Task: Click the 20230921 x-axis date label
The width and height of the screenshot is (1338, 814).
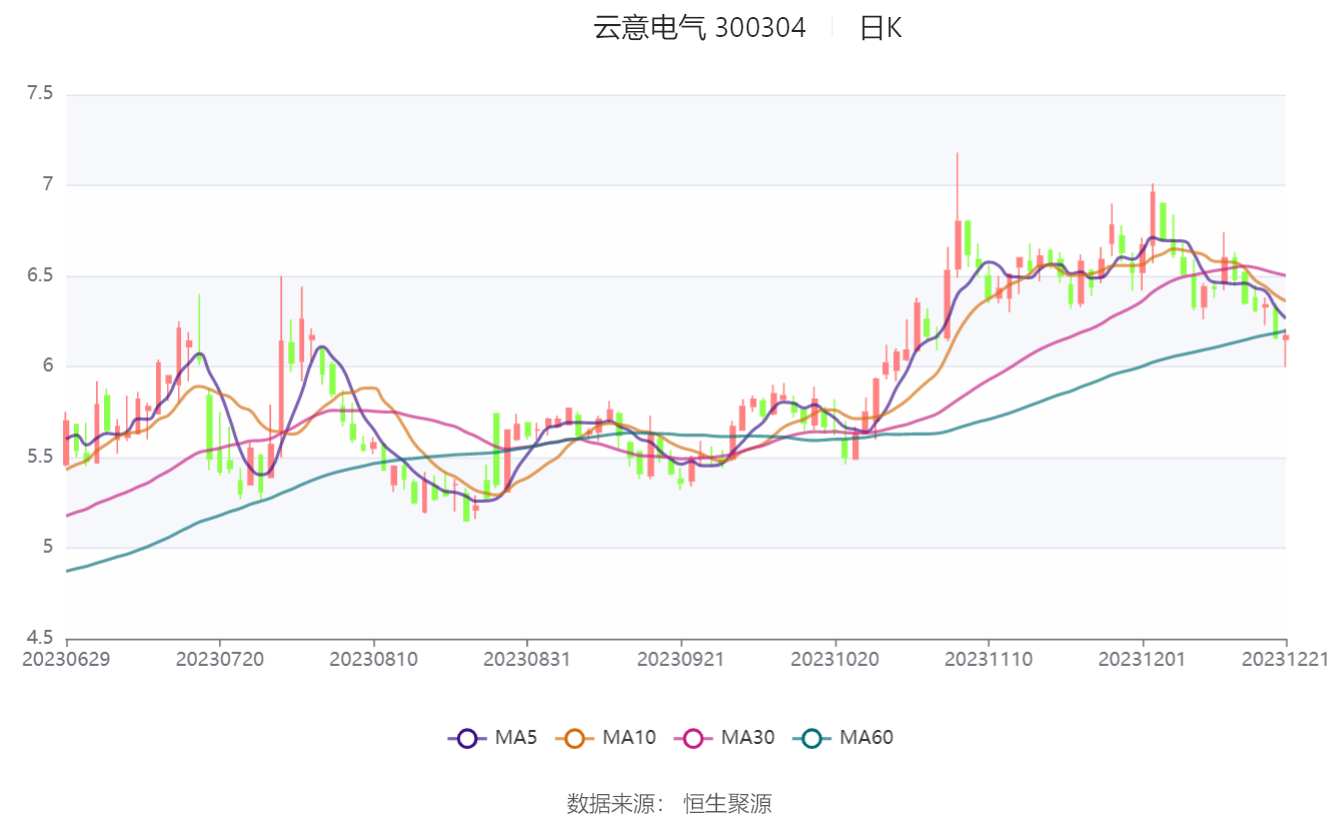Action: pyautogui.click(x=681, y=661)
